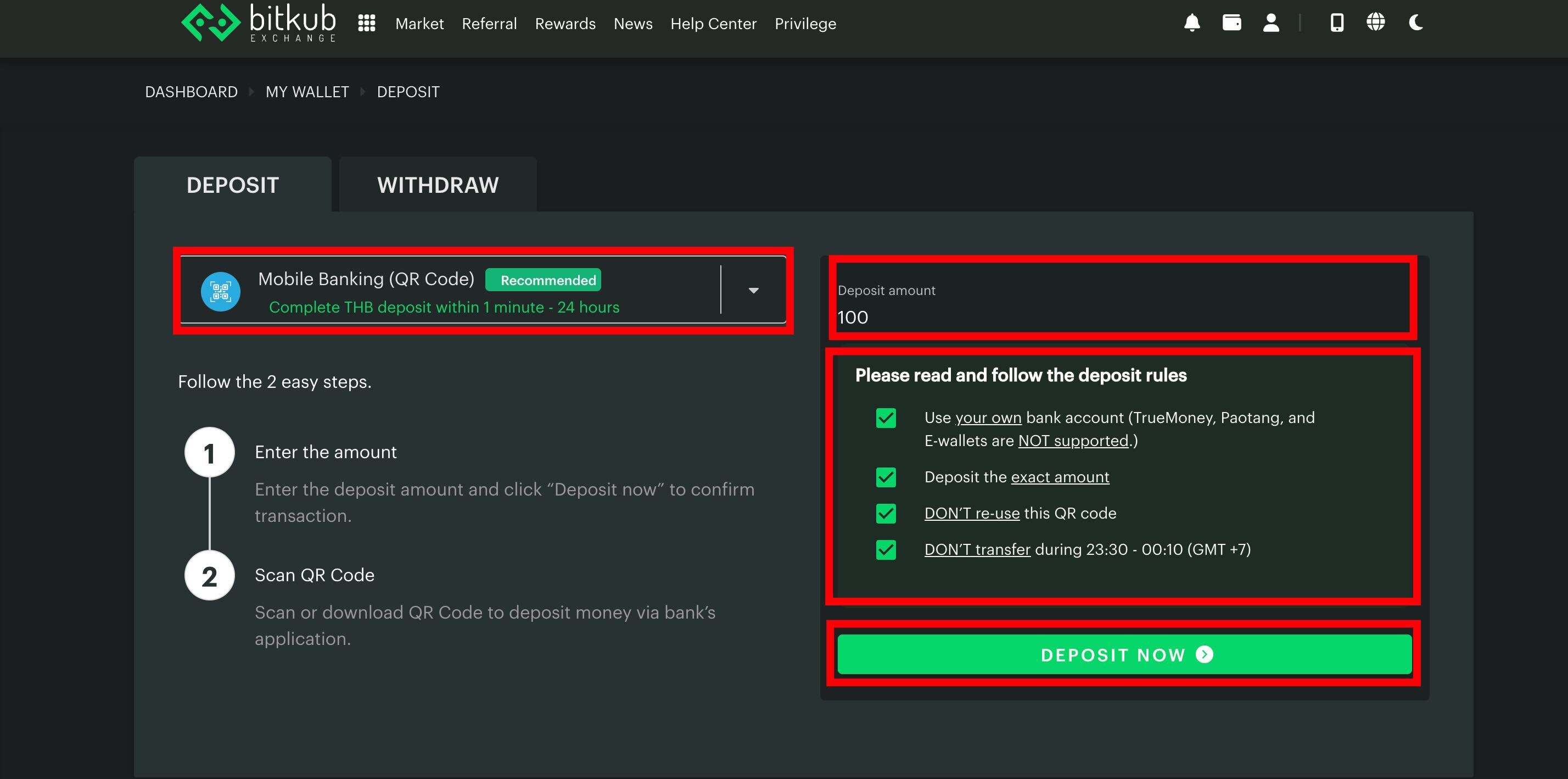Click the Bitkub Exchange logo
This screenshot has width=1568, height=779.
259,23
